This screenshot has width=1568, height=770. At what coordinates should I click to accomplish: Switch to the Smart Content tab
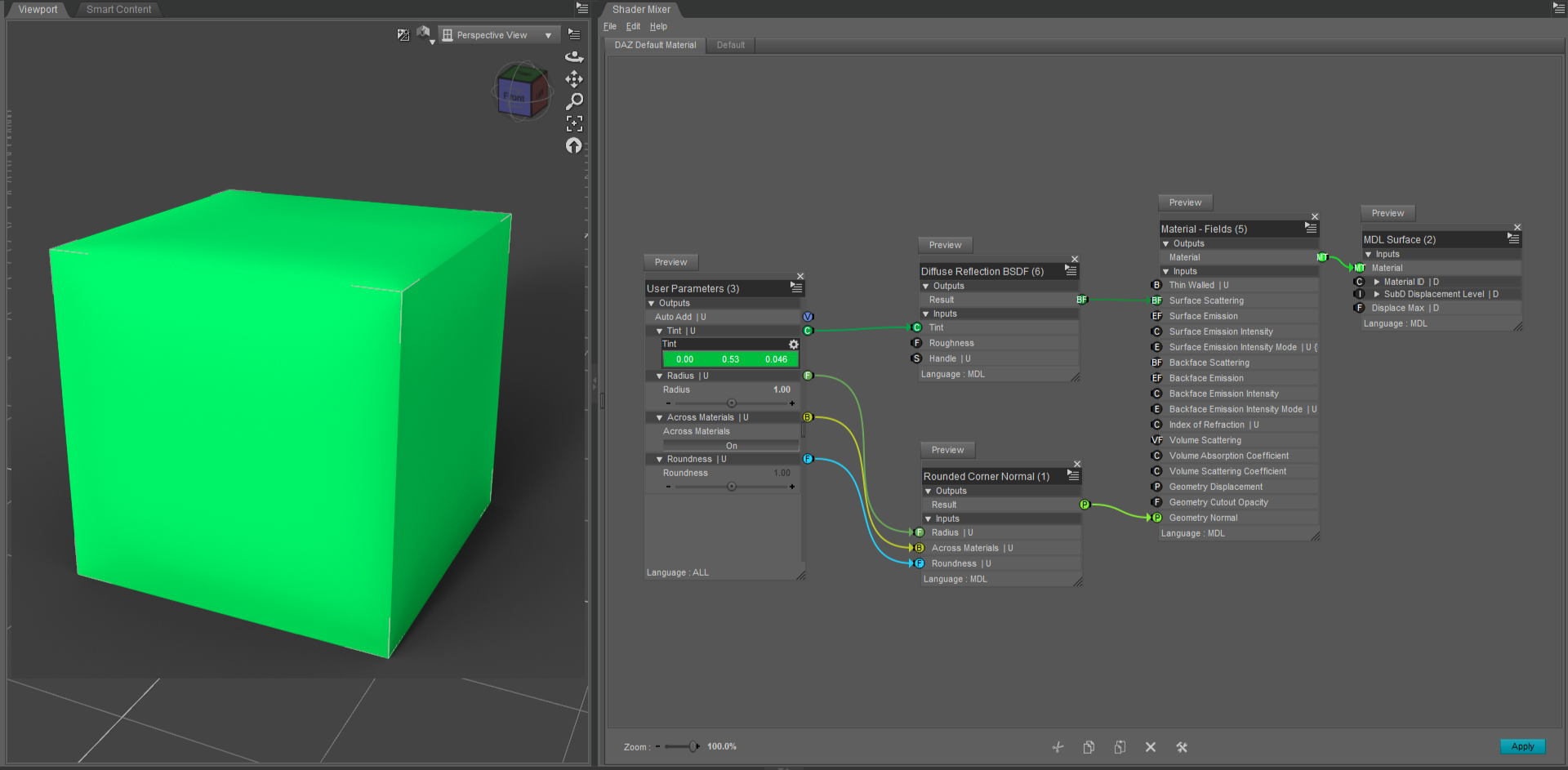(118, 10)
